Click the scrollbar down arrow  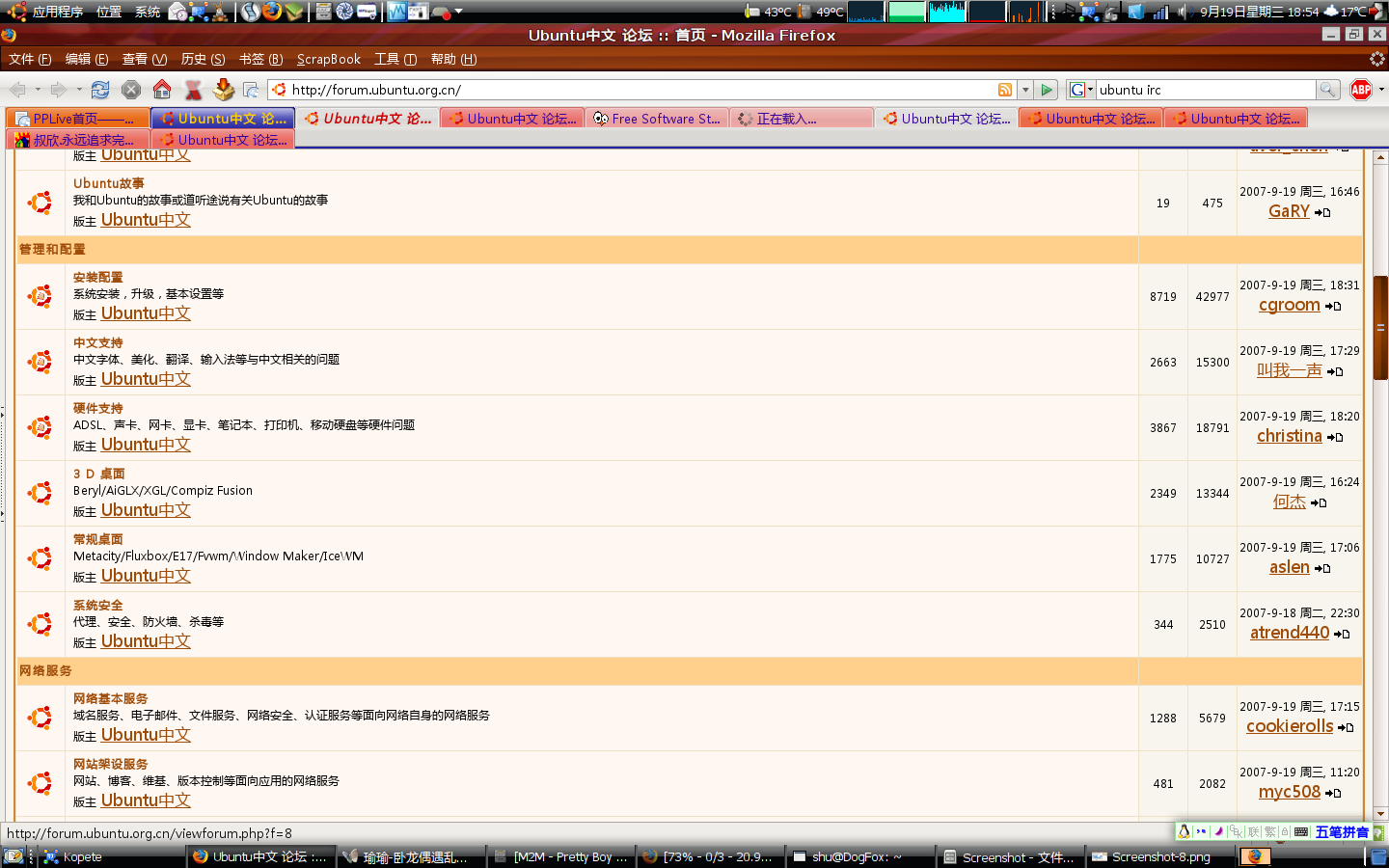(x=1380, y=813)
